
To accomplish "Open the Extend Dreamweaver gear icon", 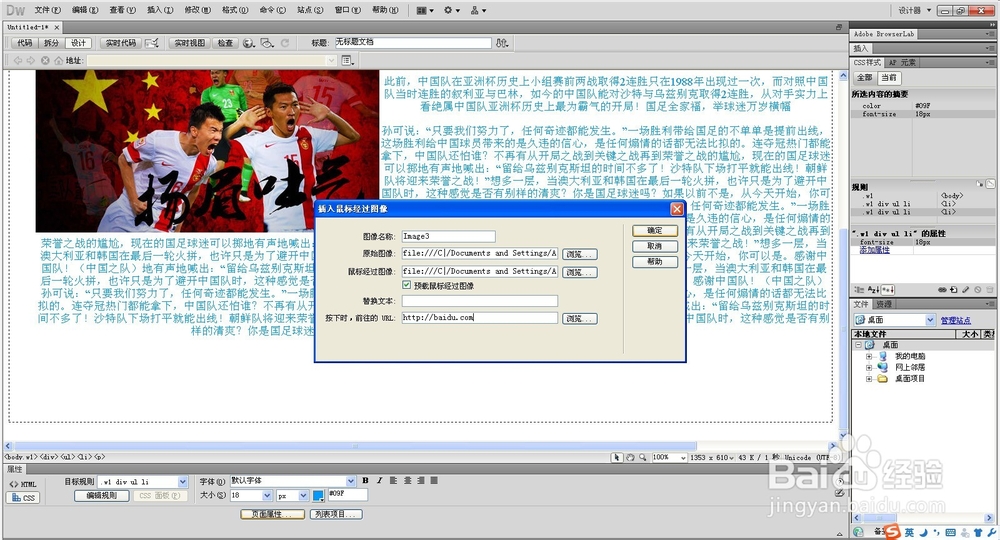I will 452,10.
